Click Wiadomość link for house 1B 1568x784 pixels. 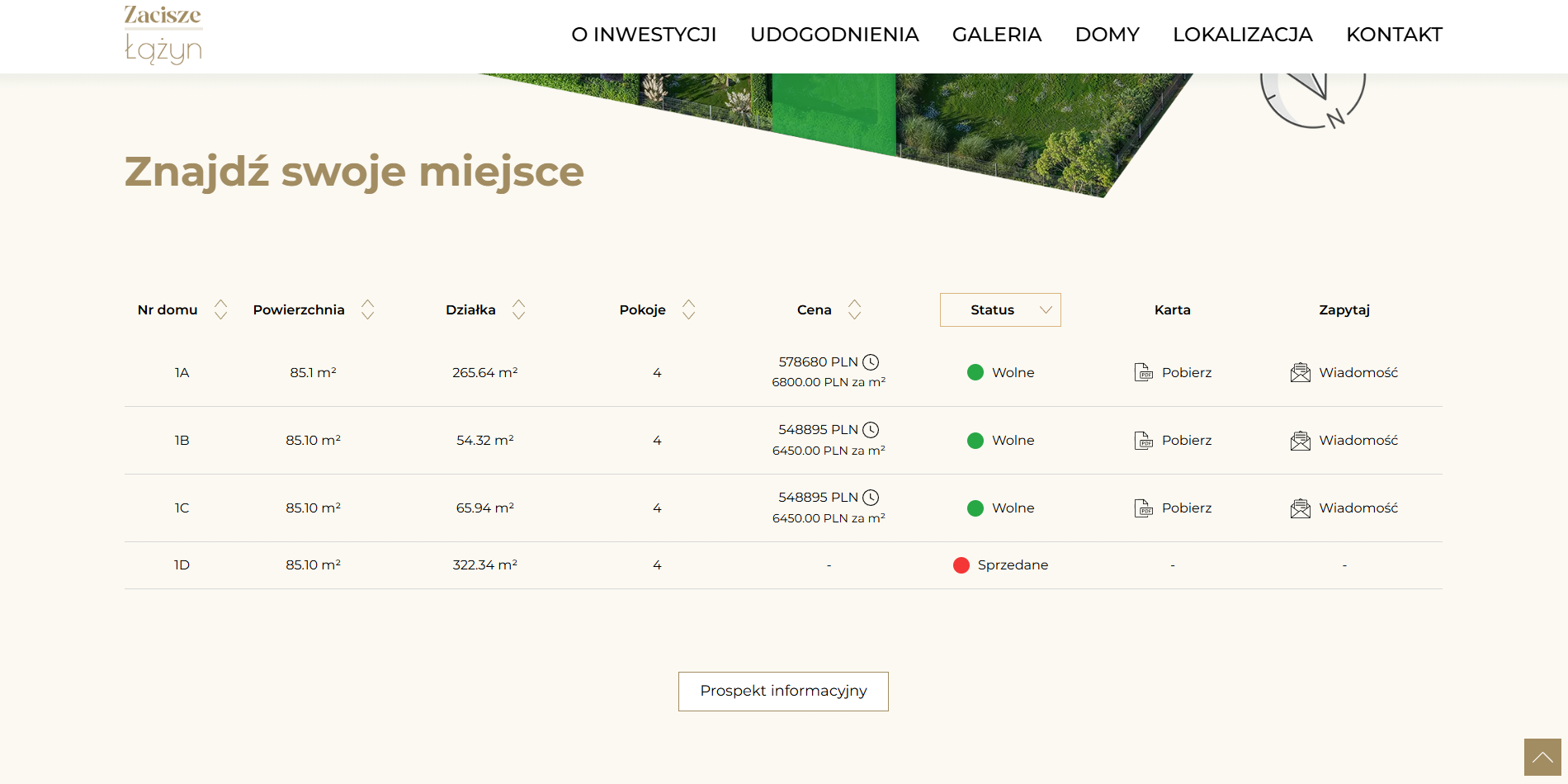click(1358, 440)
